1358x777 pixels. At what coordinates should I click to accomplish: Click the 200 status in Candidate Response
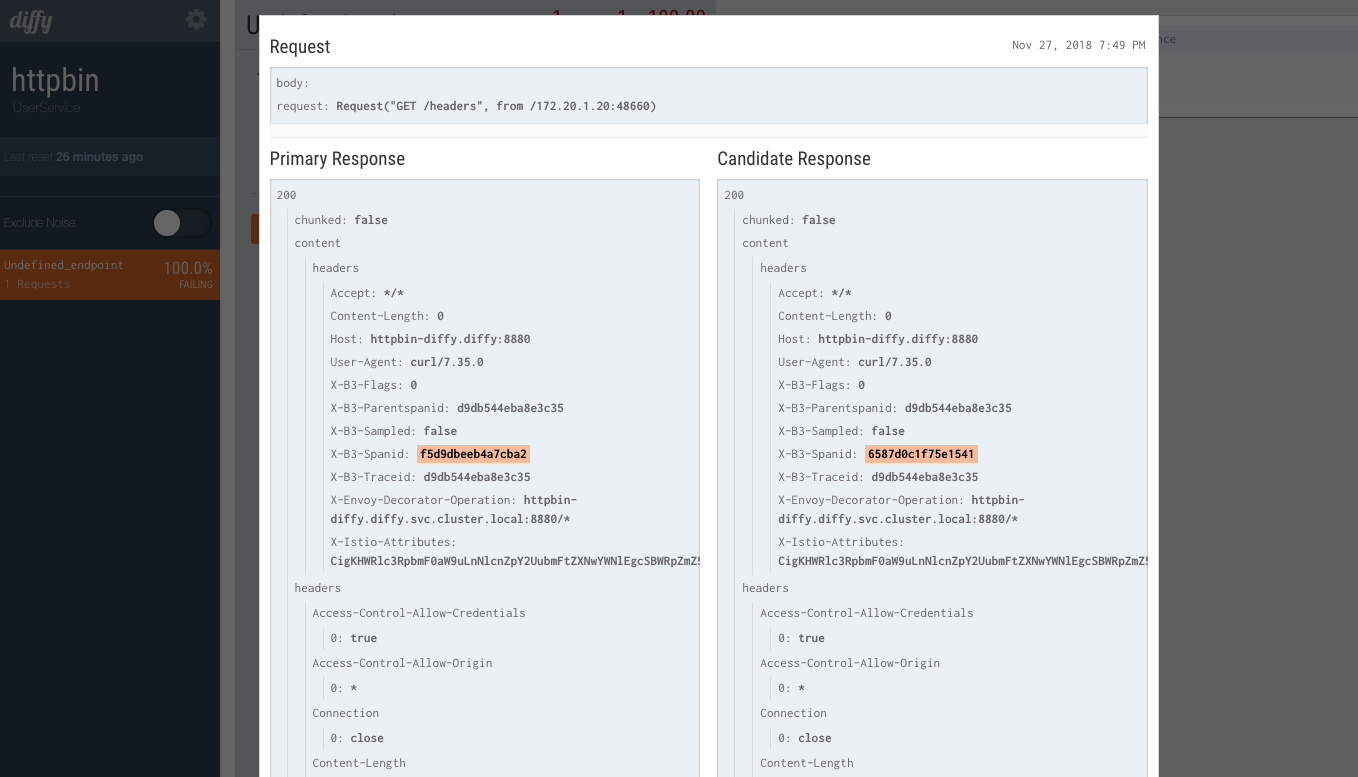(734, 195)
